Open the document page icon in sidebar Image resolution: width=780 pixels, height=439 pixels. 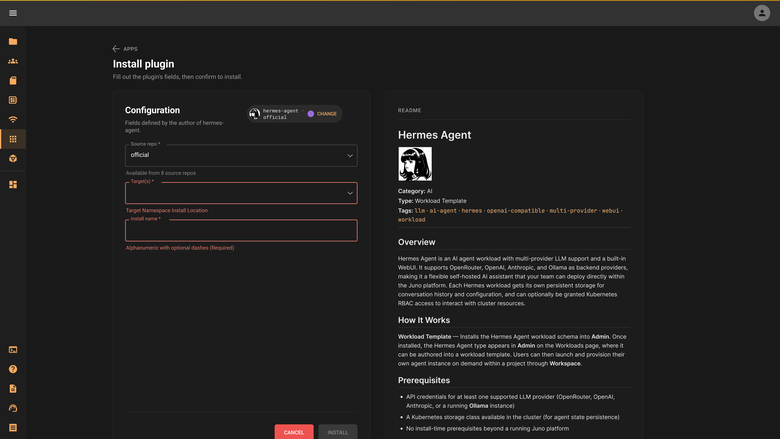coord(13,389)
